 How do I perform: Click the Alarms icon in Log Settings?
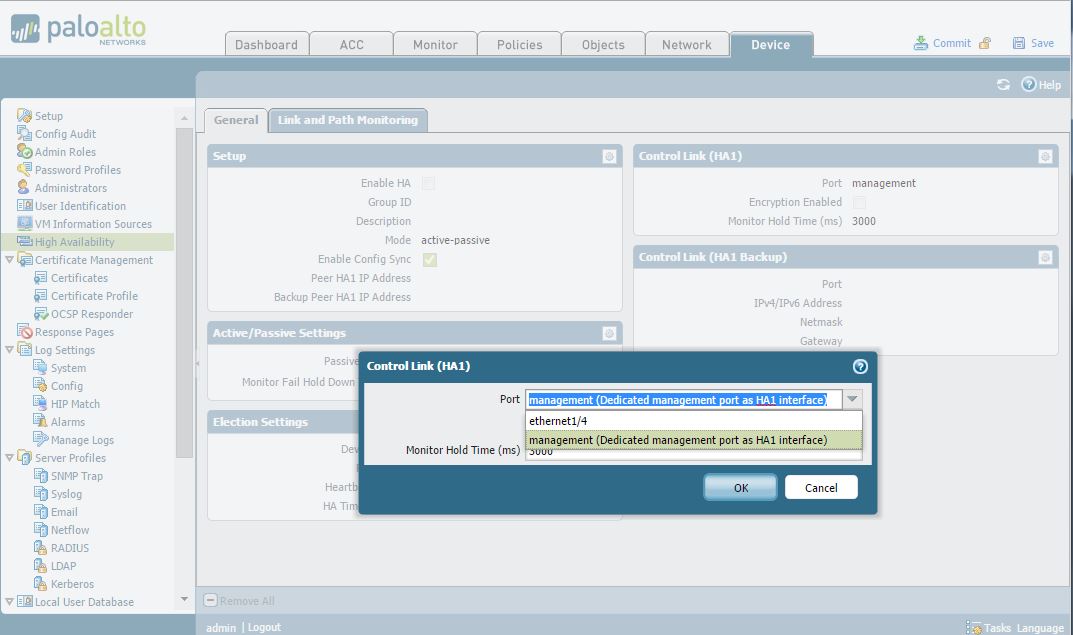[x=41, y=422]
